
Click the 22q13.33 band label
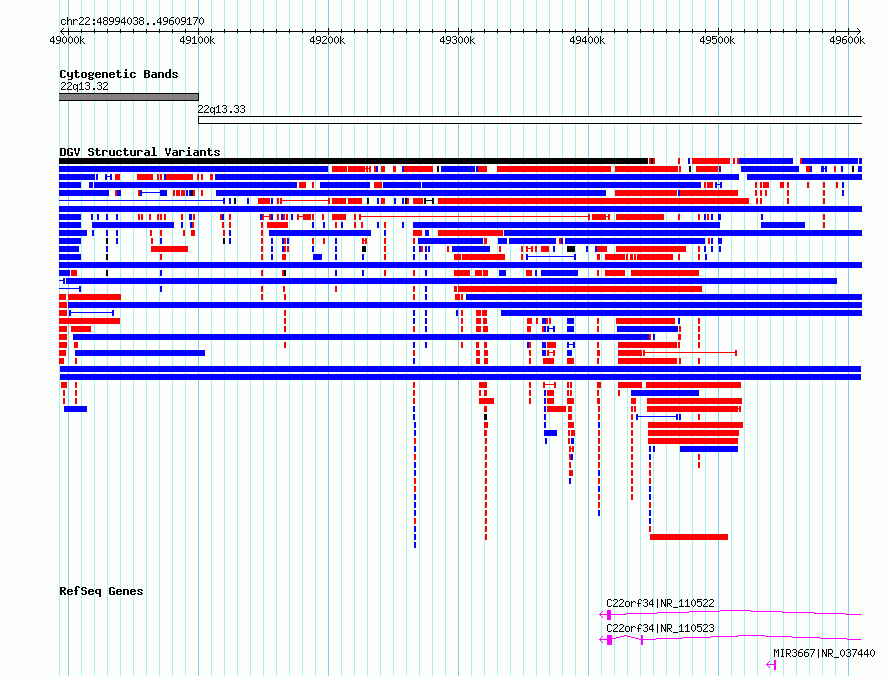point(221,109)
